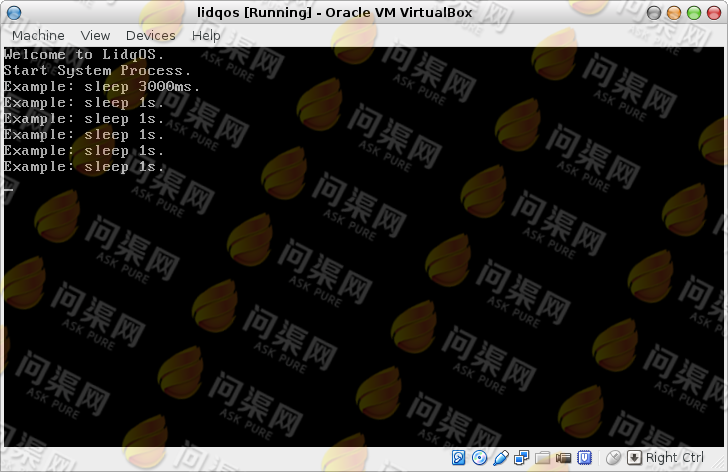The width and height of the screenshot is (728, 472).
Task: Open the Help menu
Action: [206, 36]
